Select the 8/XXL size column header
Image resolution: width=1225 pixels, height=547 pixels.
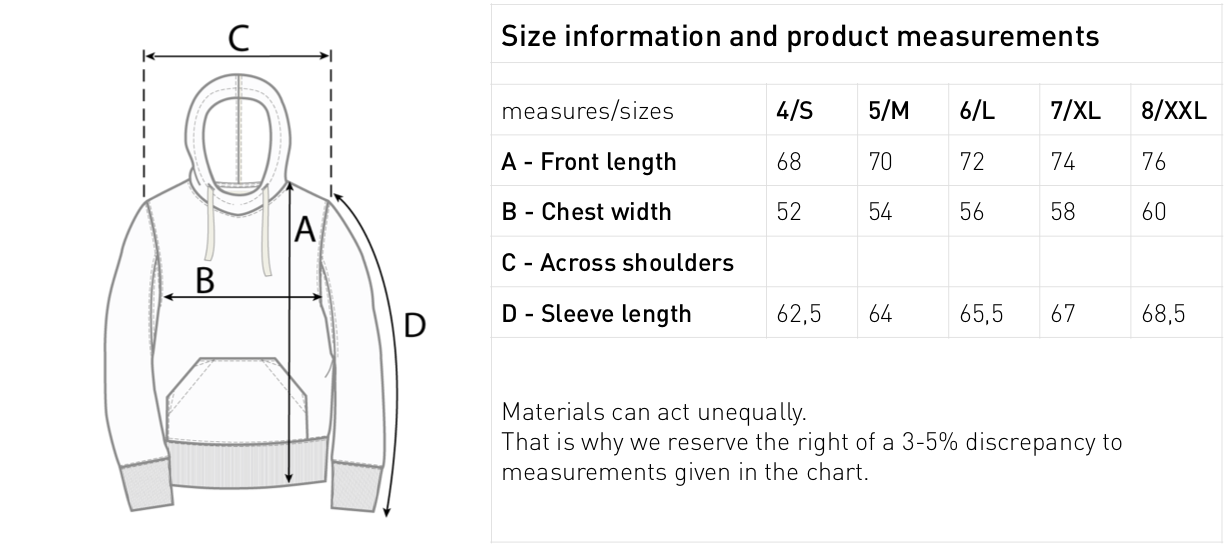[1173, 111]
